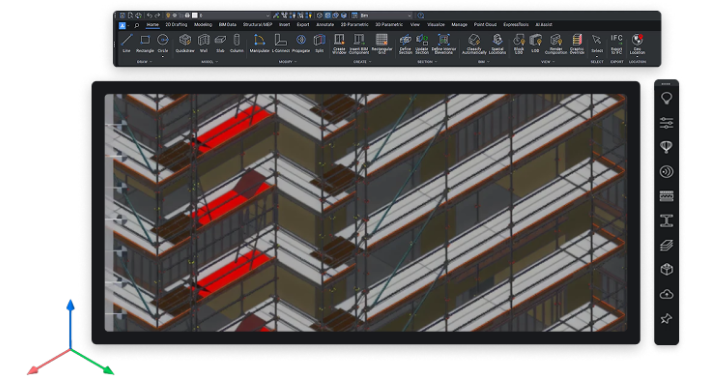This screenshot has height=379, width=712.
Task: Start Define Interior Elevations
Action: pyautogui.click(x=443, y=44)
